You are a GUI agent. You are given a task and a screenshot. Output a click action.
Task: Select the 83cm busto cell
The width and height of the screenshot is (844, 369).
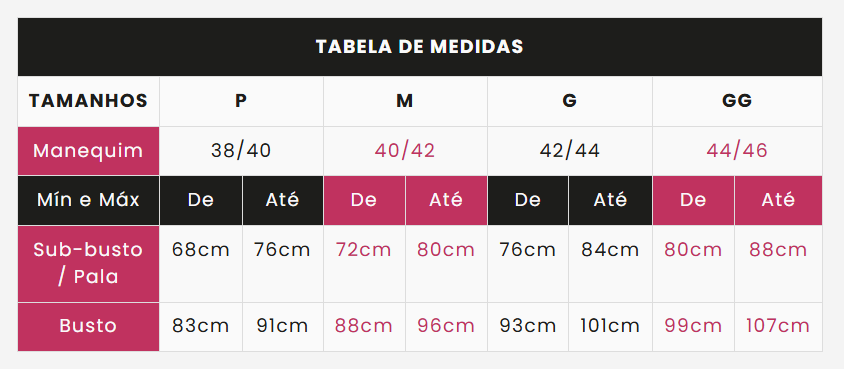click(x=201, y=327)
